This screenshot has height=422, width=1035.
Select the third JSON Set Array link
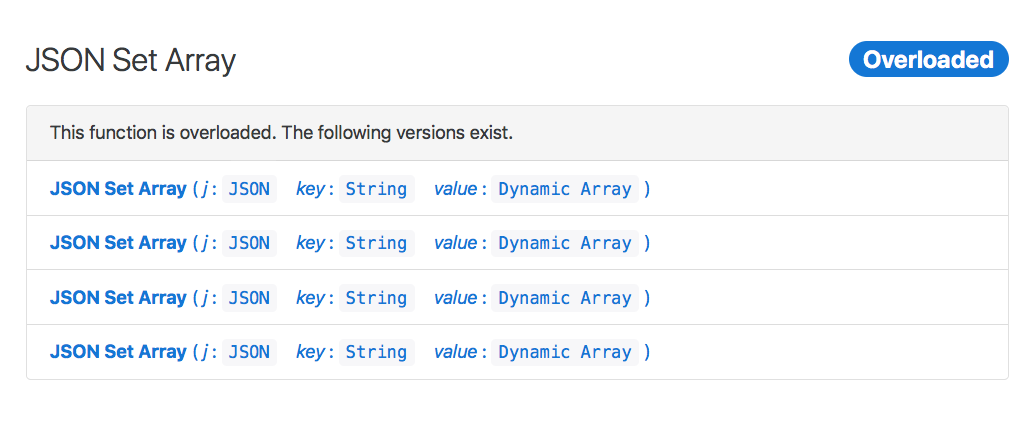coord(118,298)
